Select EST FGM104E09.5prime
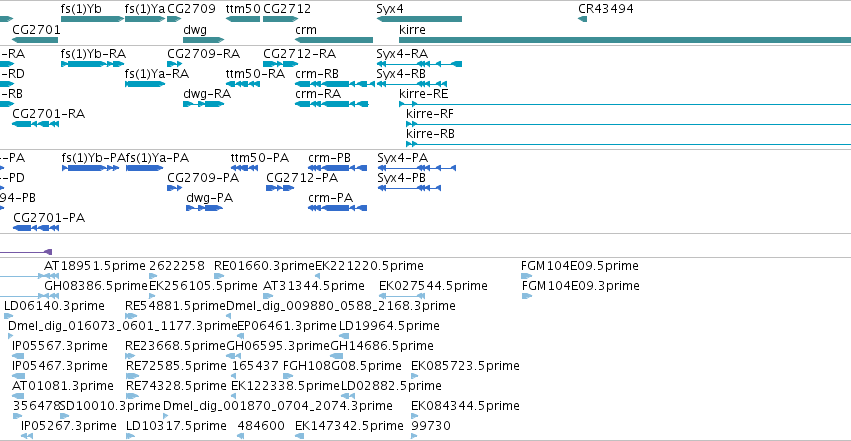This screenshot has width=851, height=441. tap(526, 276)
